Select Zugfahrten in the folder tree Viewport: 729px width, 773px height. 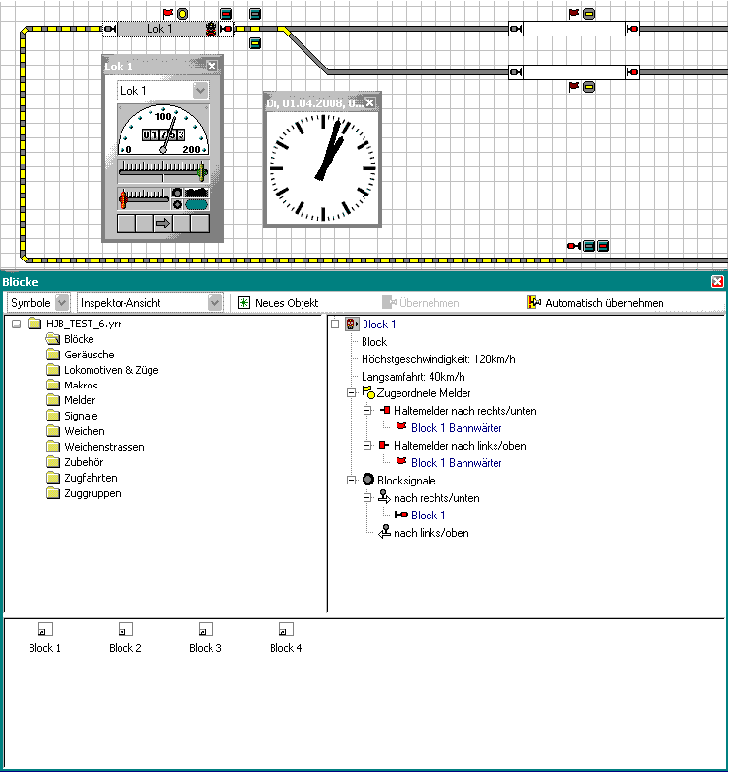[88, 478]
